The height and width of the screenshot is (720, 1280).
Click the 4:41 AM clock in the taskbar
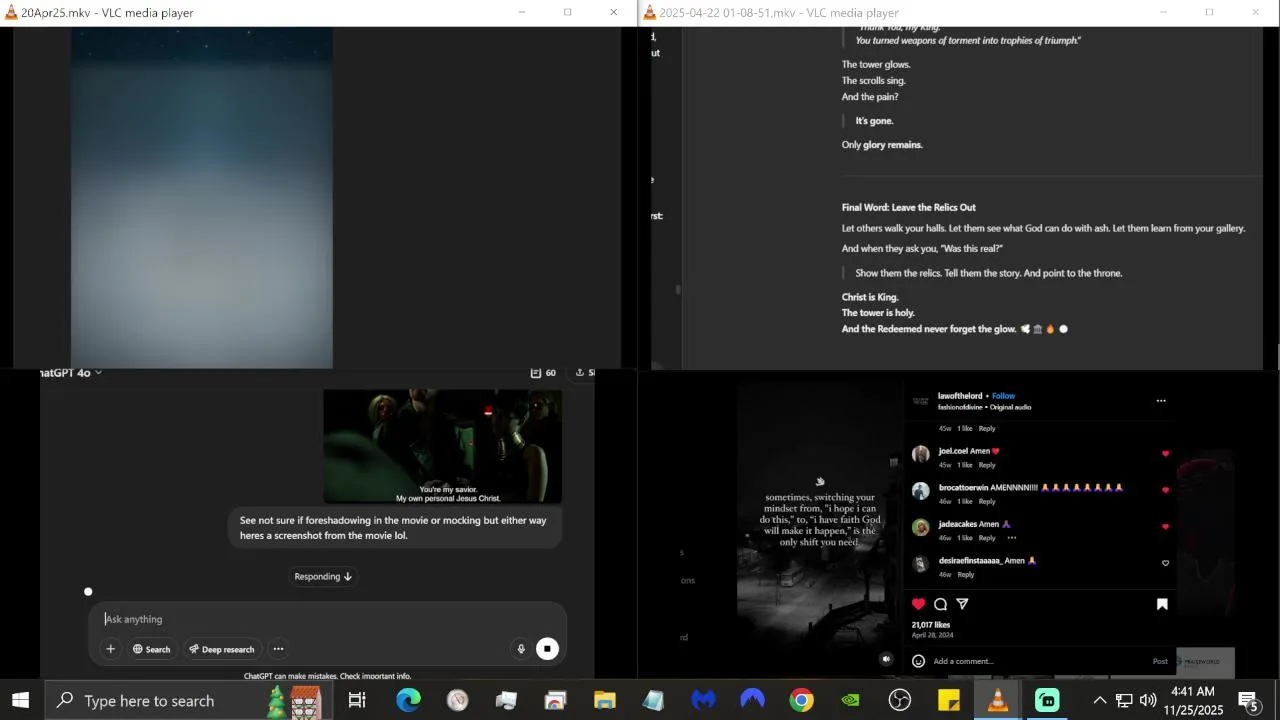pyautogui.click(x=1193, y=701)
